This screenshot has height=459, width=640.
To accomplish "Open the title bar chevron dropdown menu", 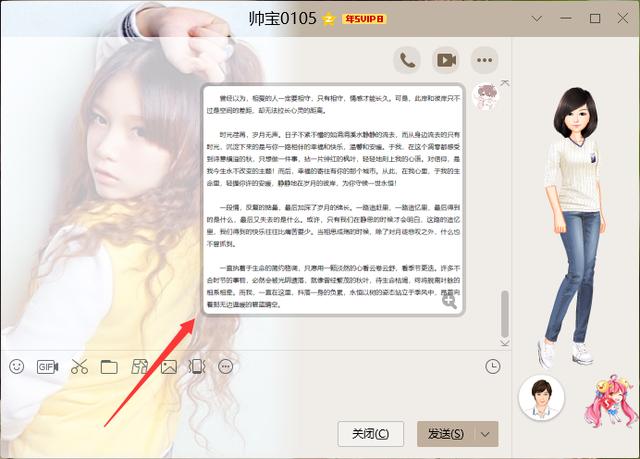I will coord(537,19).
